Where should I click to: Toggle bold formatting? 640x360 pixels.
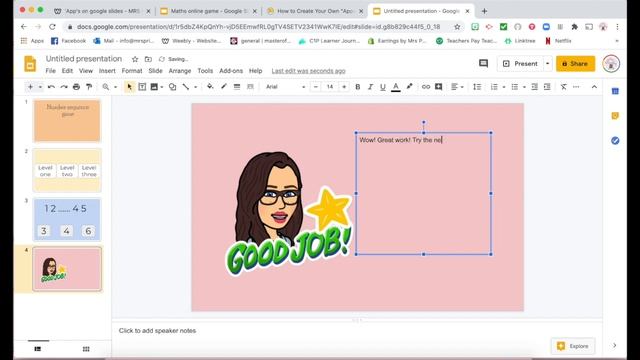coord(358,87)
